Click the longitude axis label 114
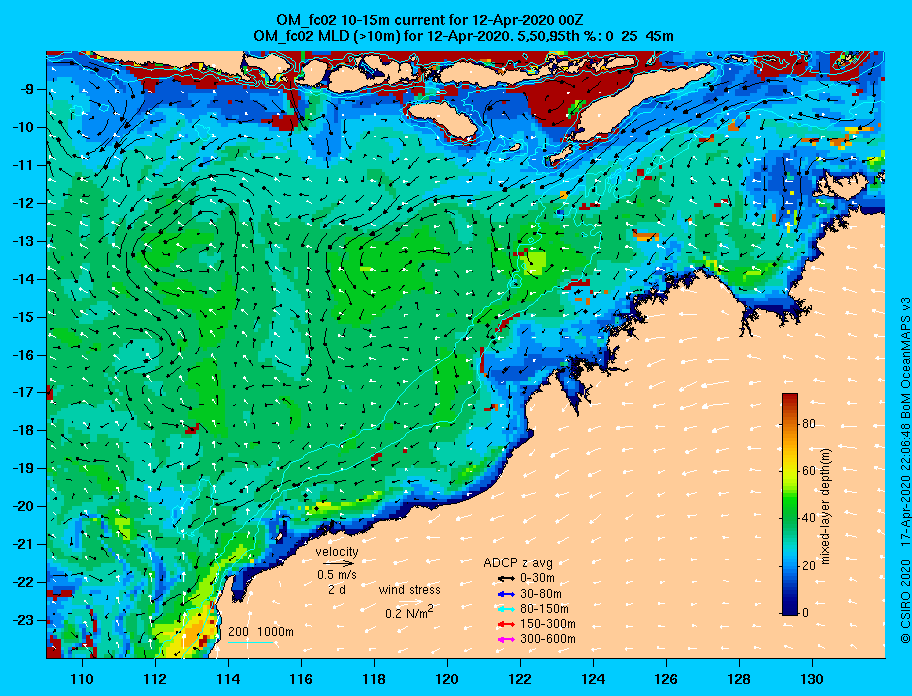 point(228,679)
